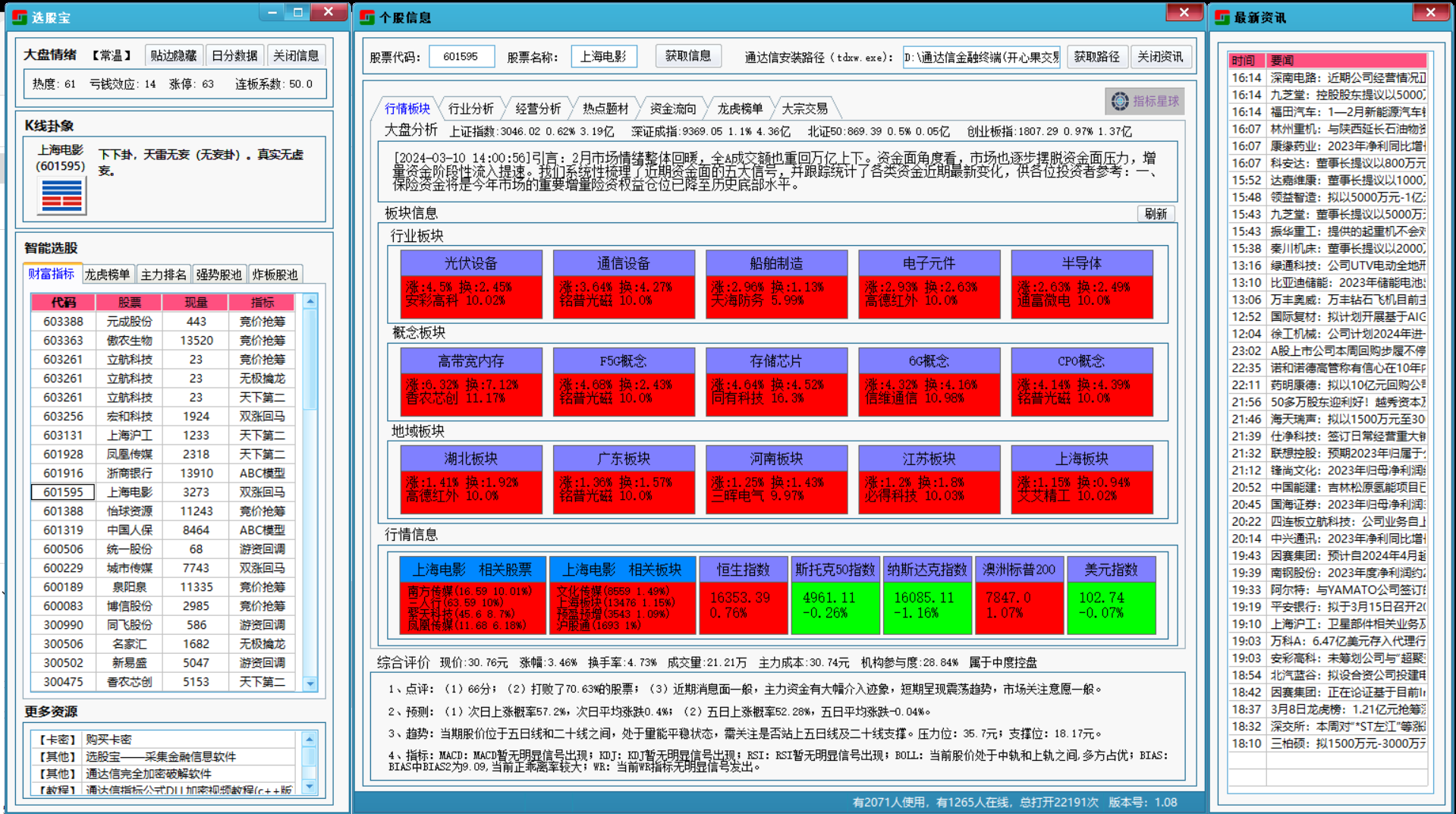1456x814 pixels.
Task: Click the 通信设备 industry sector block
Action: click(x=624, y=284)
